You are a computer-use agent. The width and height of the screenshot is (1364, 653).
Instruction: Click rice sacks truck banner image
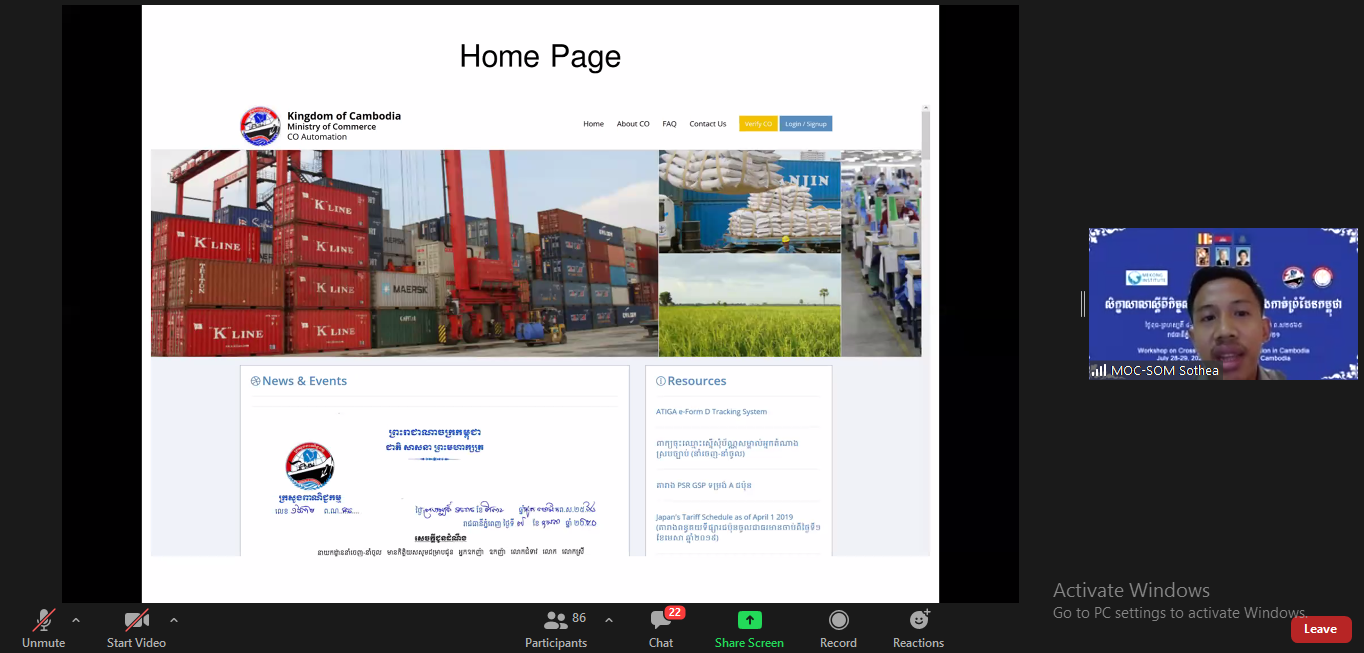click(749, 202)
